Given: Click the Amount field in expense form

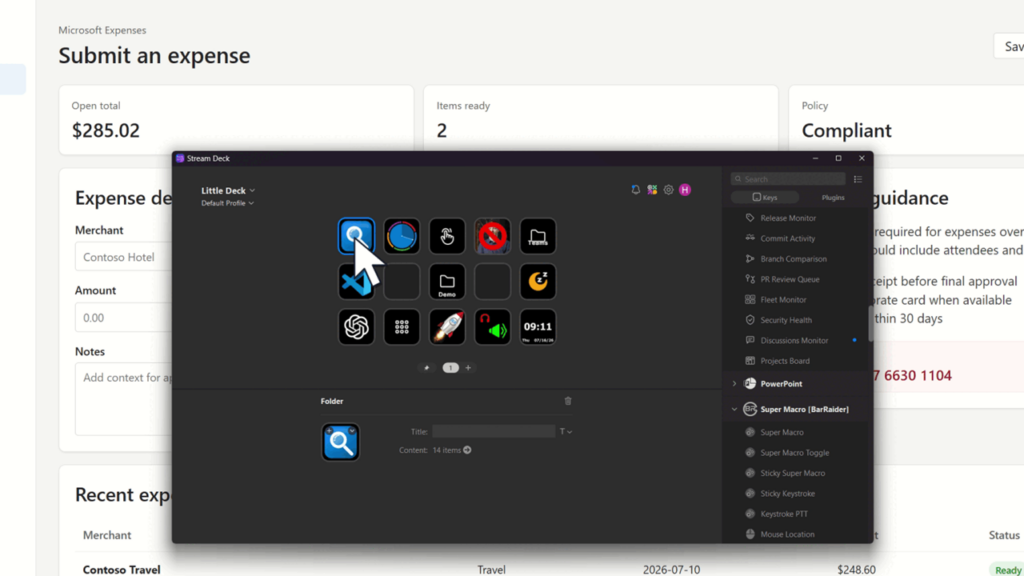Looking at the screenshot, I should point(123,318).
